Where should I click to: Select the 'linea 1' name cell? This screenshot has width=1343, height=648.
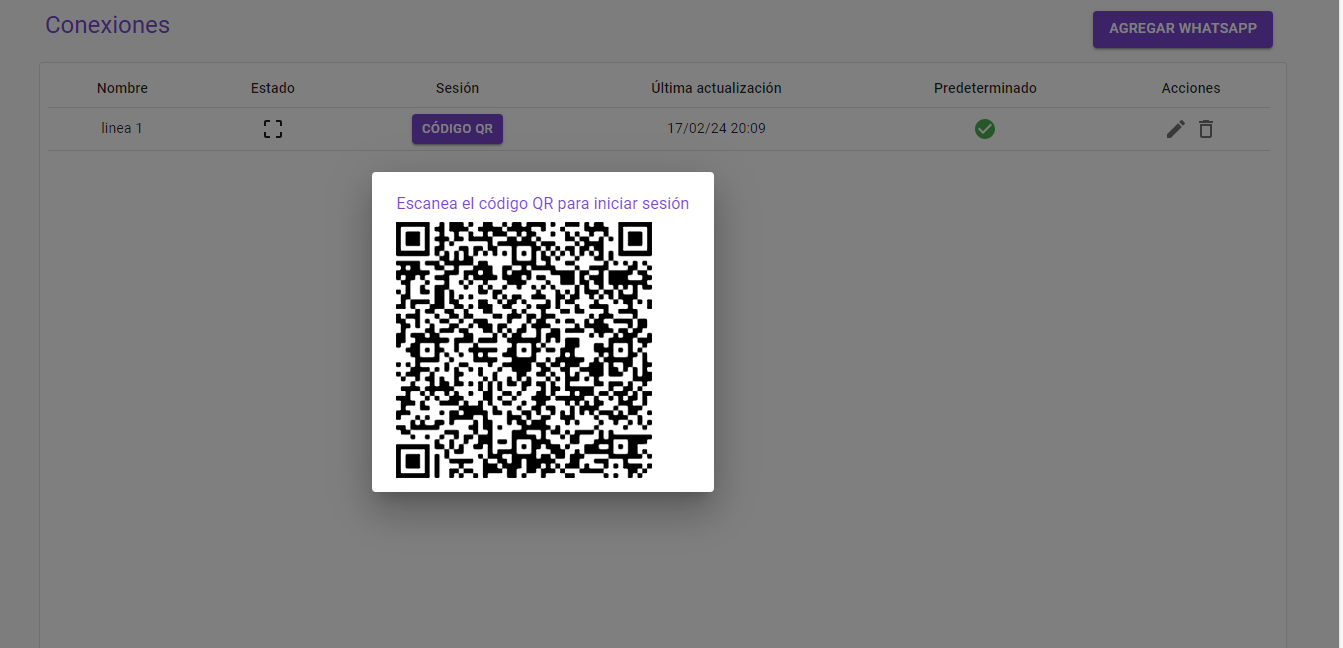pos(122,129)
